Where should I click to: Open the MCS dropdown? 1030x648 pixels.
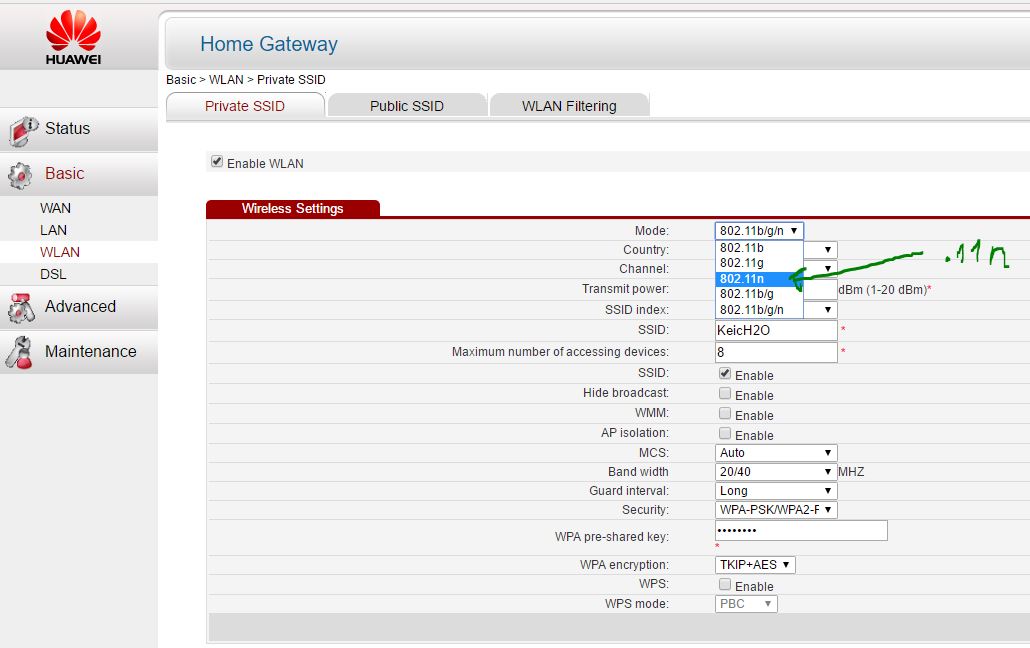[776, 453]
